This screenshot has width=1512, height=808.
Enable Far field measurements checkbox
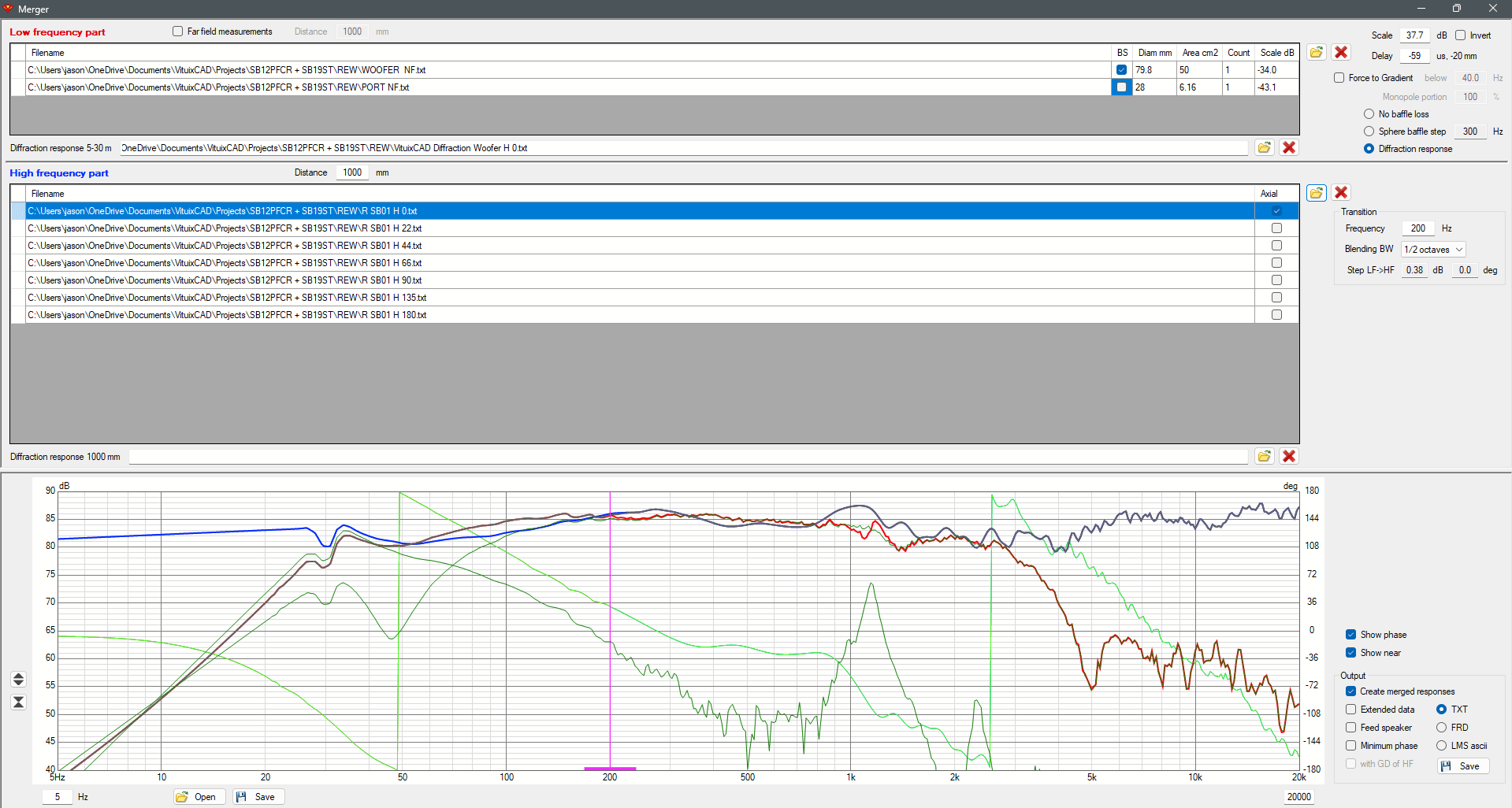(x=178, y=32)
